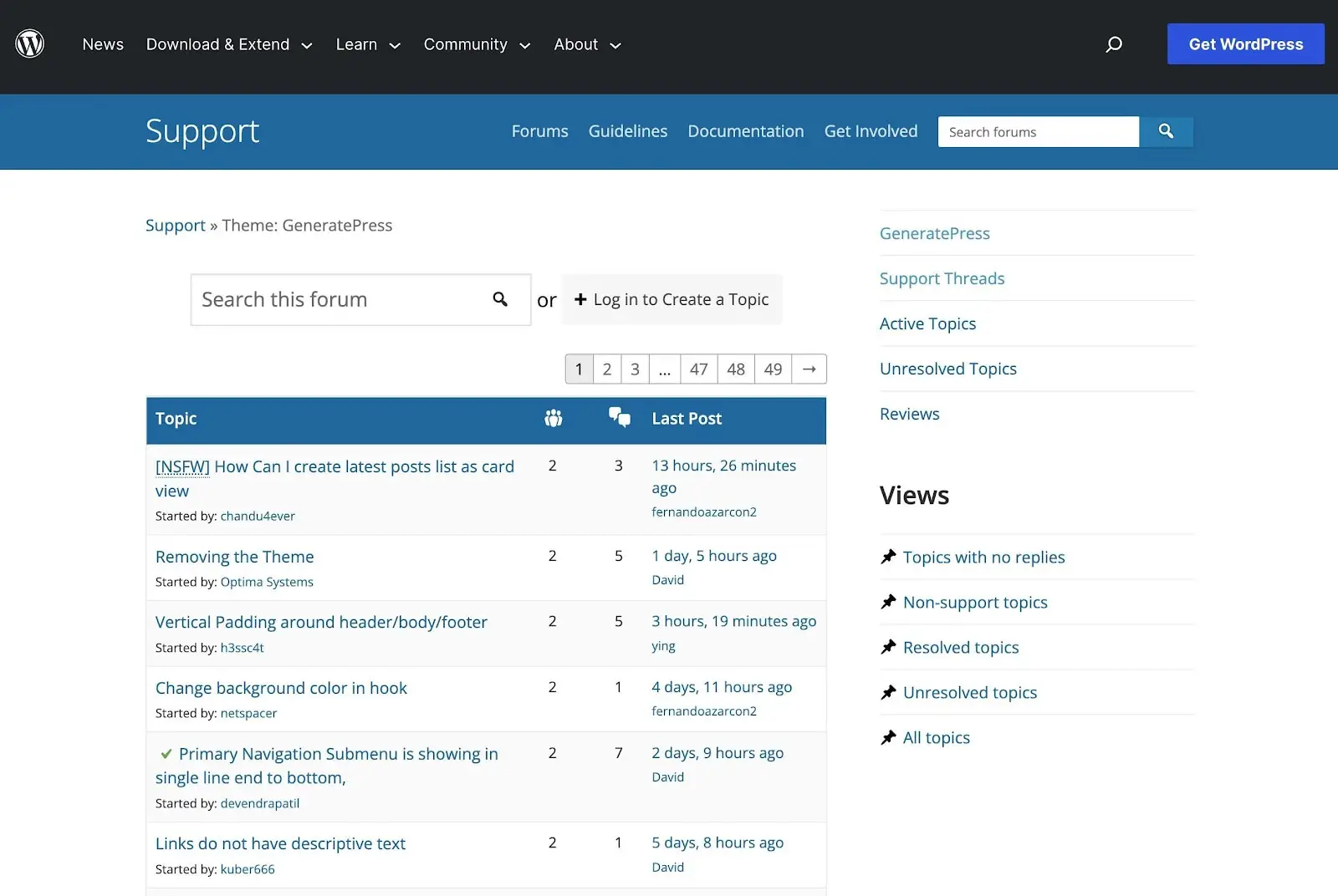Open the News menu item
Image resolution: width=1338 pixels, height=896 pixels.
pyautogui.click(x=103, y=44)
